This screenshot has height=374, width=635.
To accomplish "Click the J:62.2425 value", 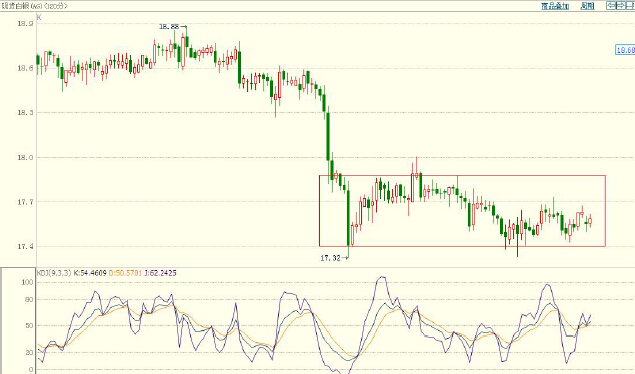I will [x=160, y=273].
